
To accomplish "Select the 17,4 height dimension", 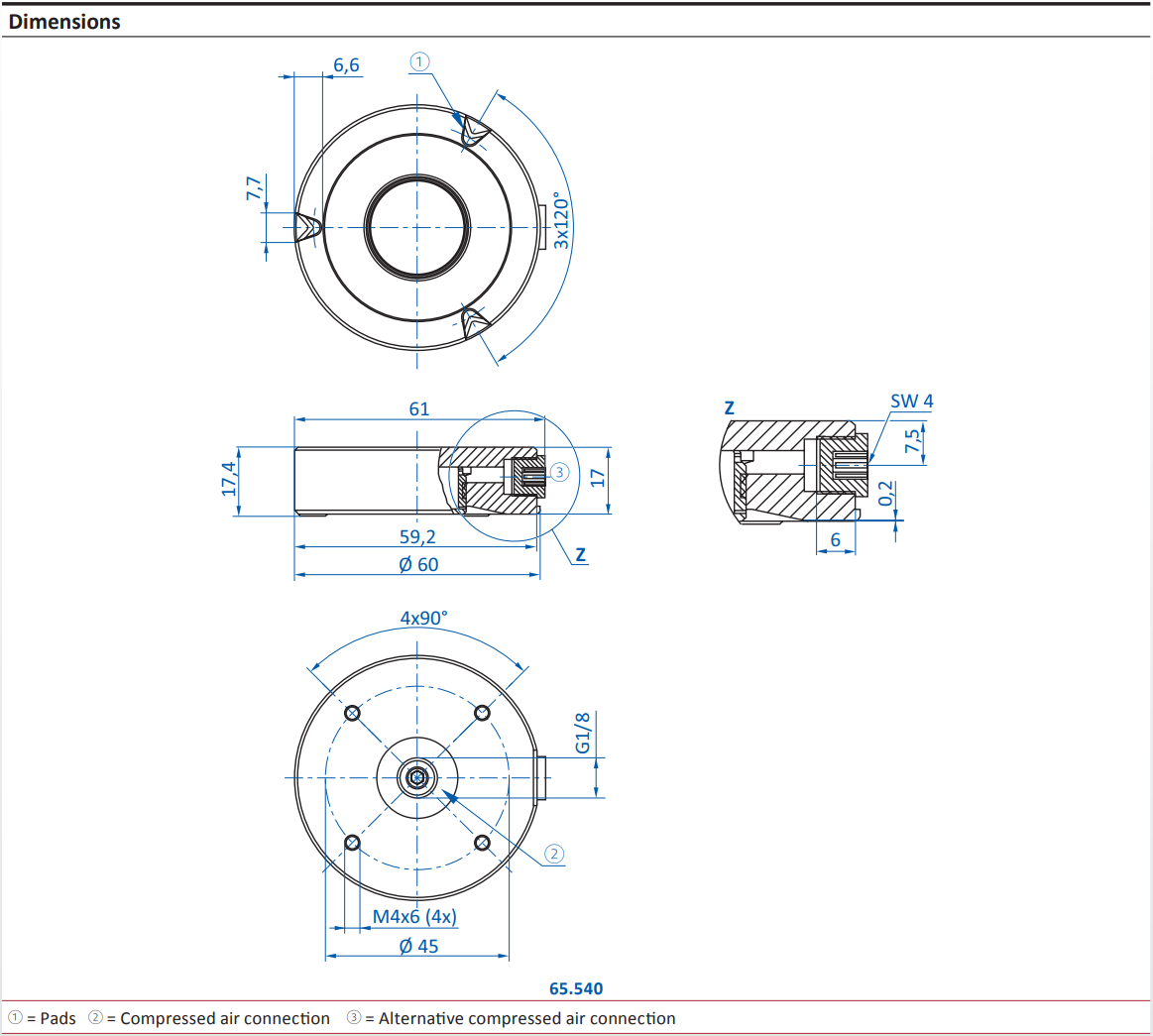I will [230, 479].
